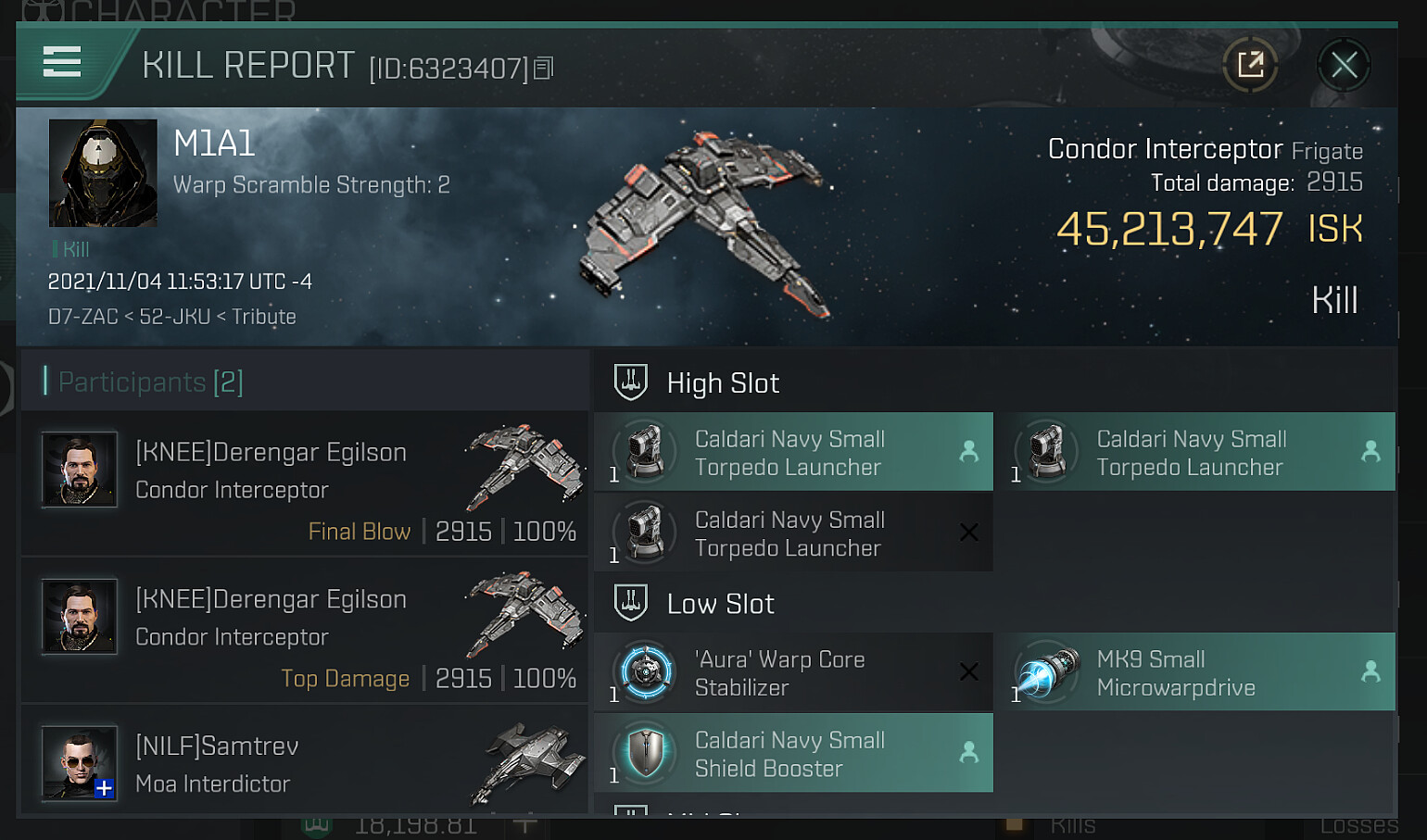Screen dimensions: 1427x840
Task: Close the kill report window
Action: pos(1344,65)
